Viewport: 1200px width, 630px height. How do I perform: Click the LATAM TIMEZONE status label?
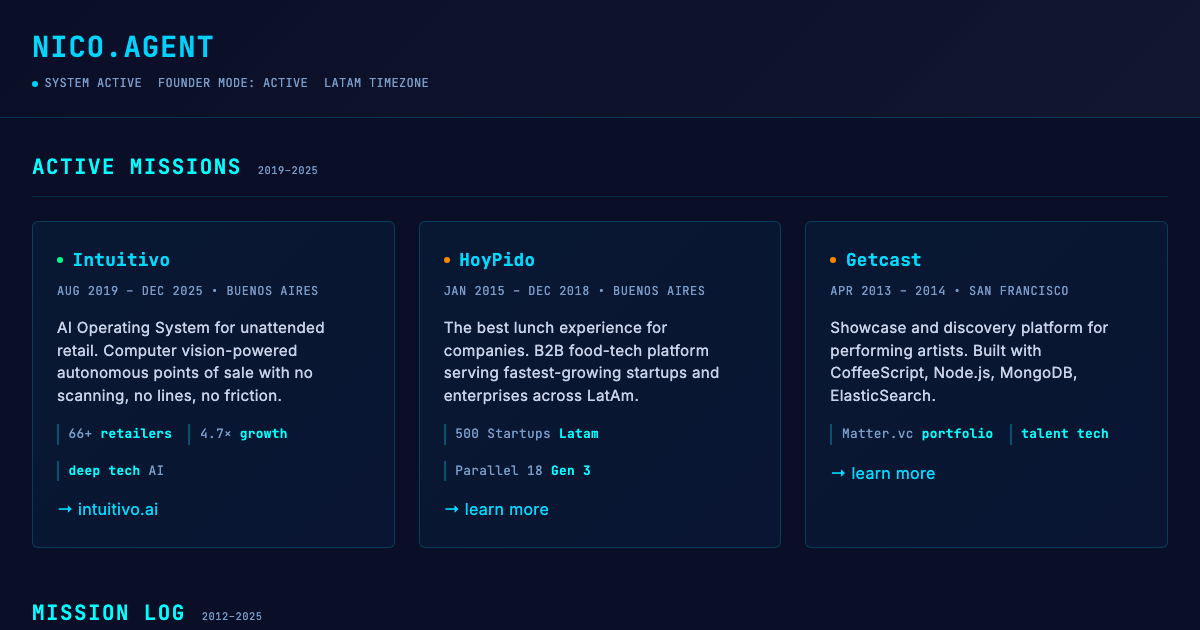click(376, 83)
